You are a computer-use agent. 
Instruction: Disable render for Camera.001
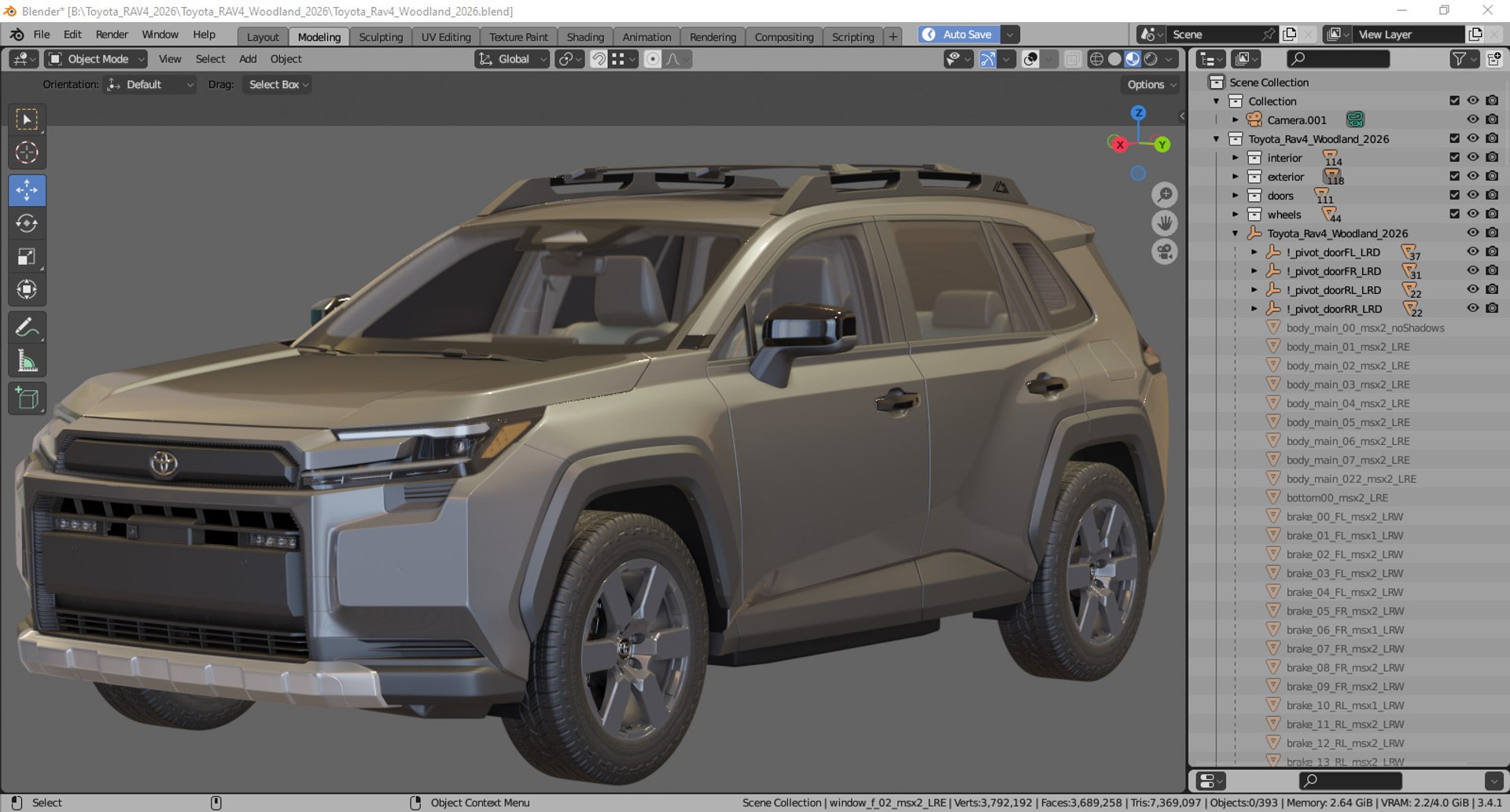[1492, 119]
